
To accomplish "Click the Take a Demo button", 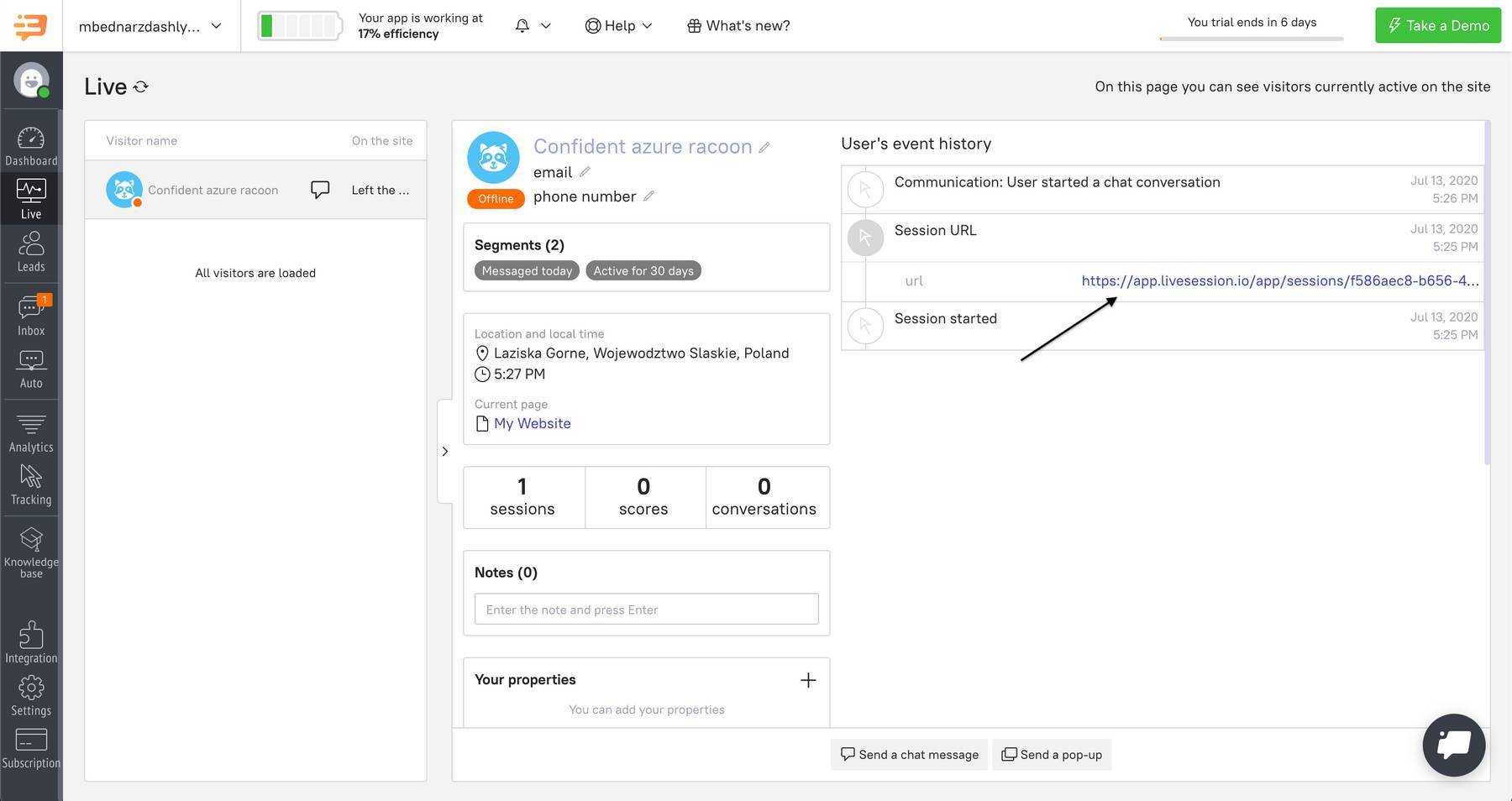I will pos(1437,26).
